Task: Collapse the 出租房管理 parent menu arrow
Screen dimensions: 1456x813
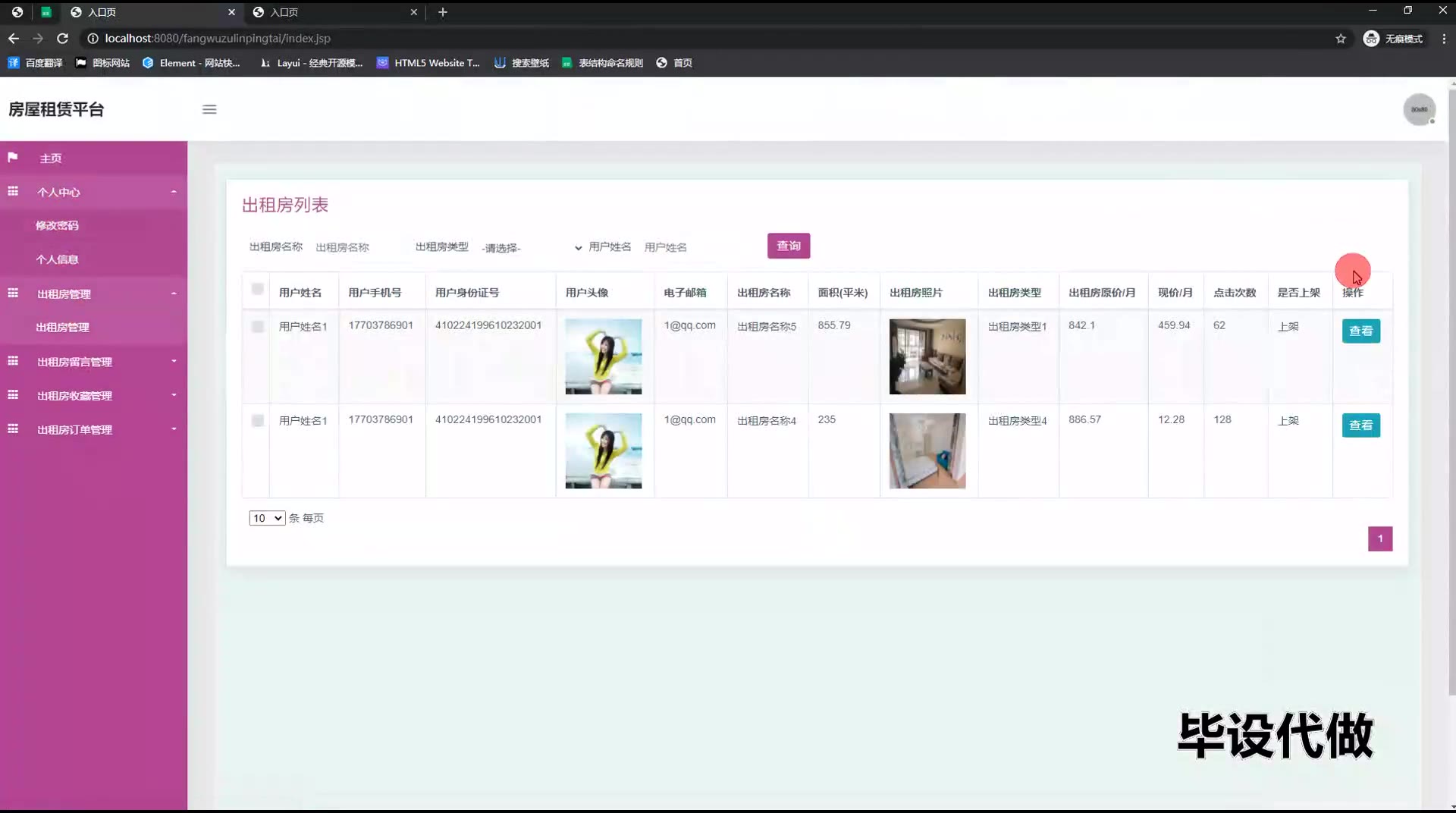Action: pos(174,293)
